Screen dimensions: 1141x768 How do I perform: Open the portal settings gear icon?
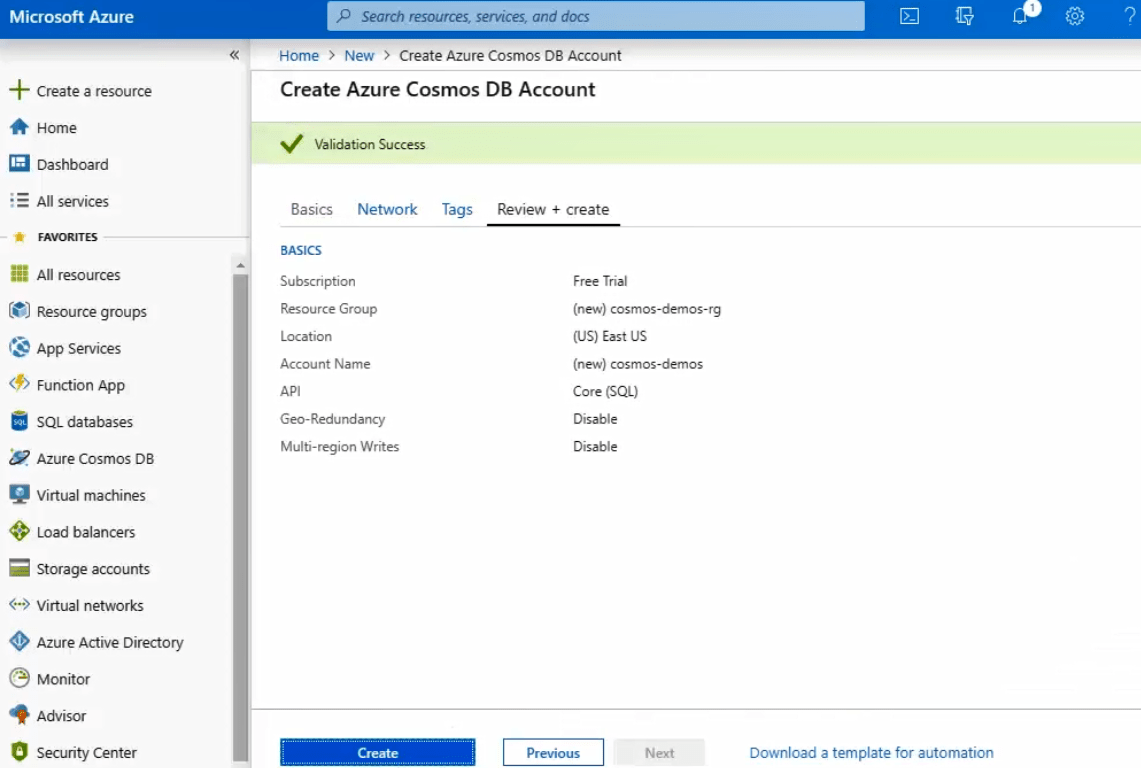1075,16
